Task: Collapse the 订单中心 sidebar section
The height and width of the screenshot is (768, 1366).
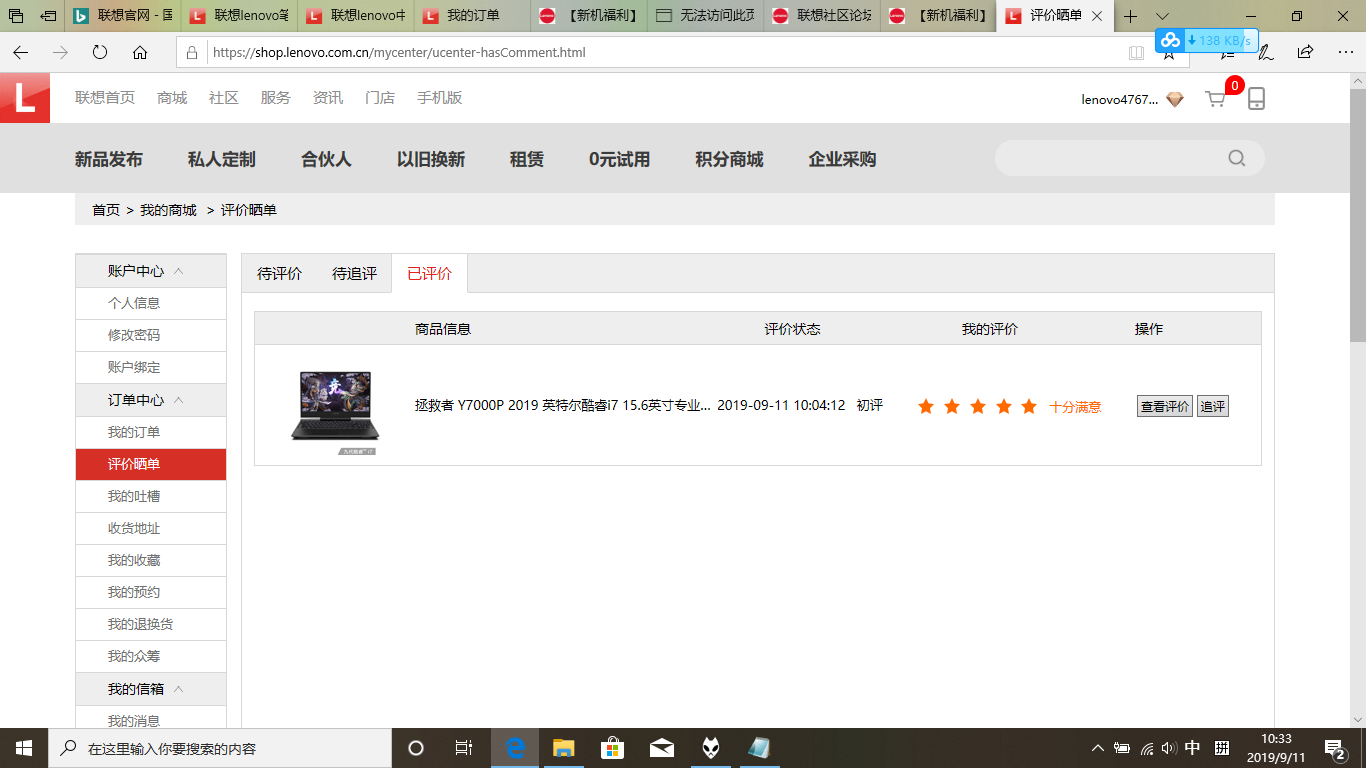Action: pyautogui.click(x=179, y=400)
